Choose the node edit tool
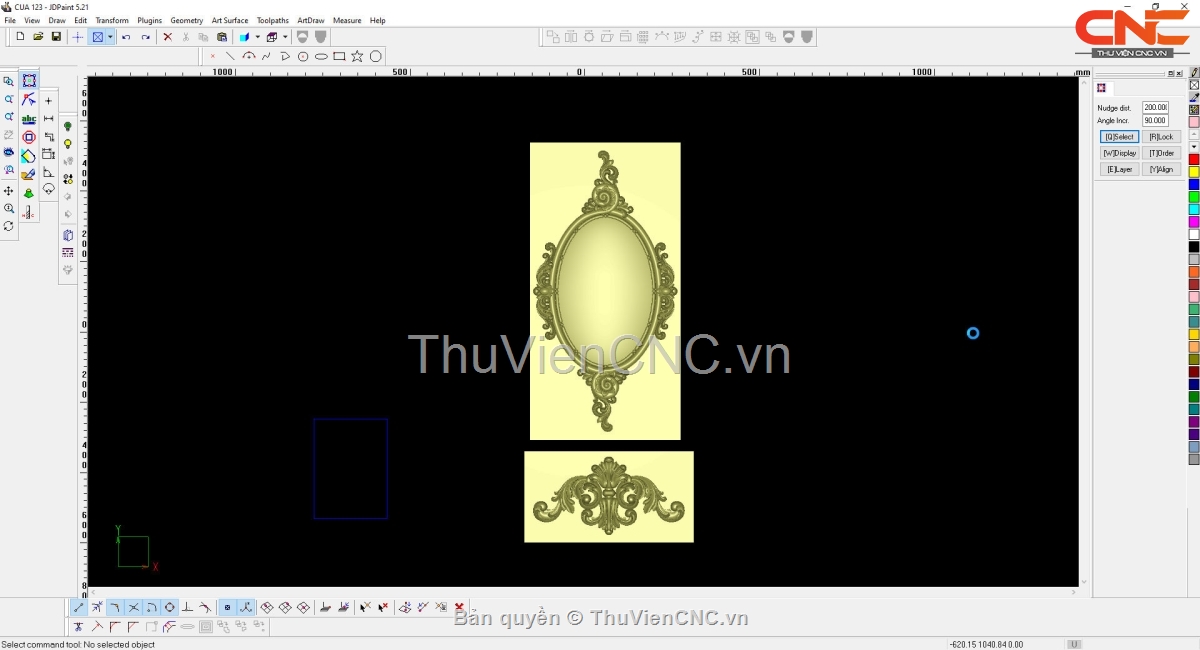 coord(29,100)
